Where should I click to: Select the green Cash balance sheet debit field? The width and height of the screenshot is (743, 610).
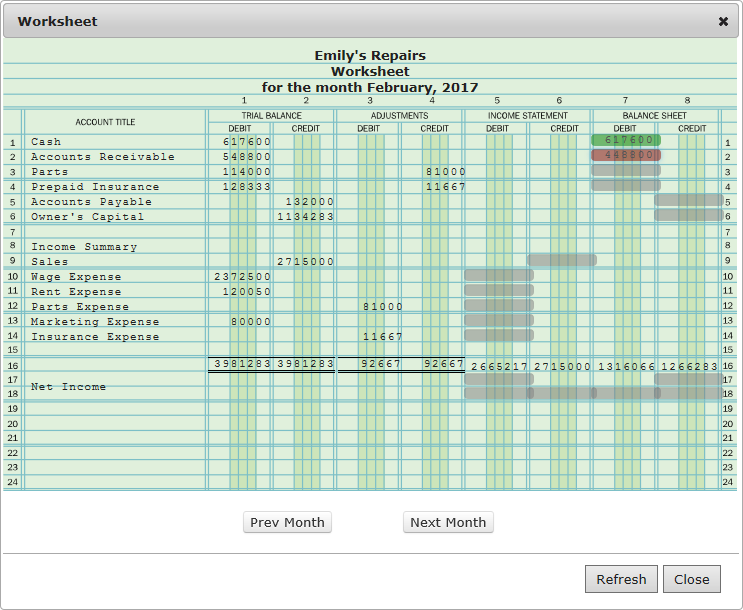point(626,140)
